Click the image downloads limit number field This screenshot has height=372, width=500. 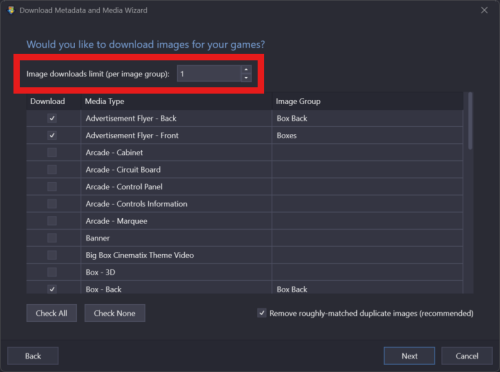209,74
